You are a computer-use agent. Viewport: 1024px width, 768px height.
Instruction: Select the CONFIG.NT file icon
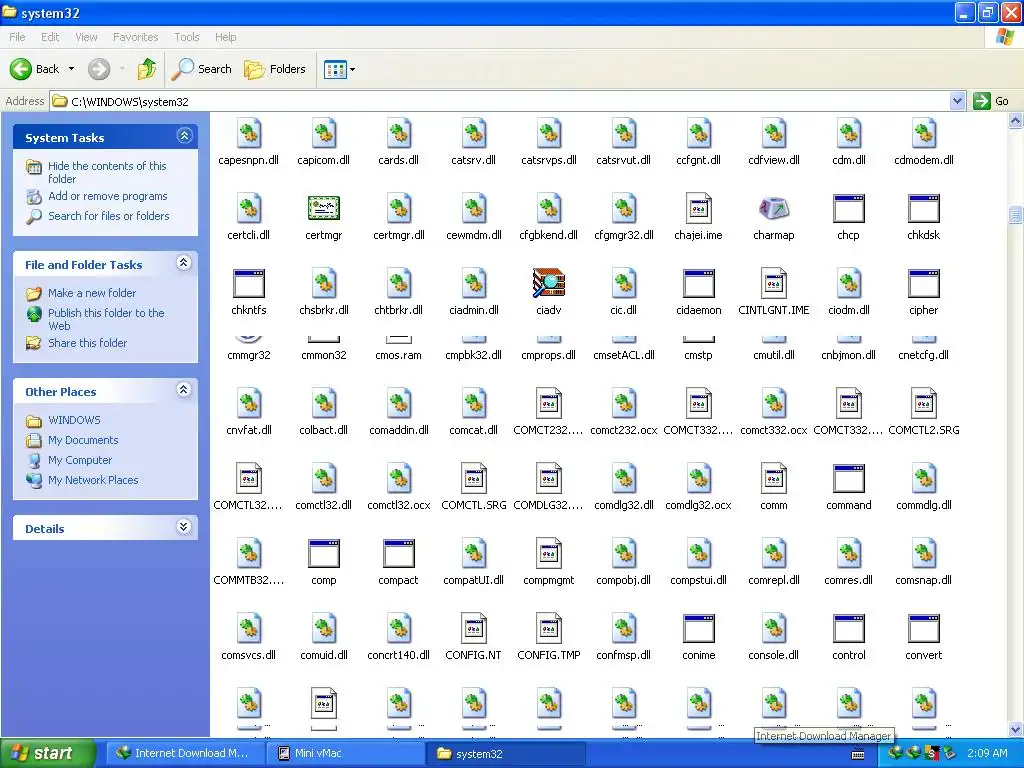coord(473,629)
